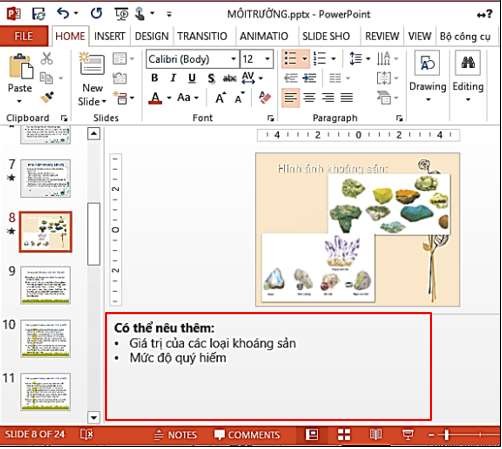Switch to Normal view in status bar

coord(312,434)
